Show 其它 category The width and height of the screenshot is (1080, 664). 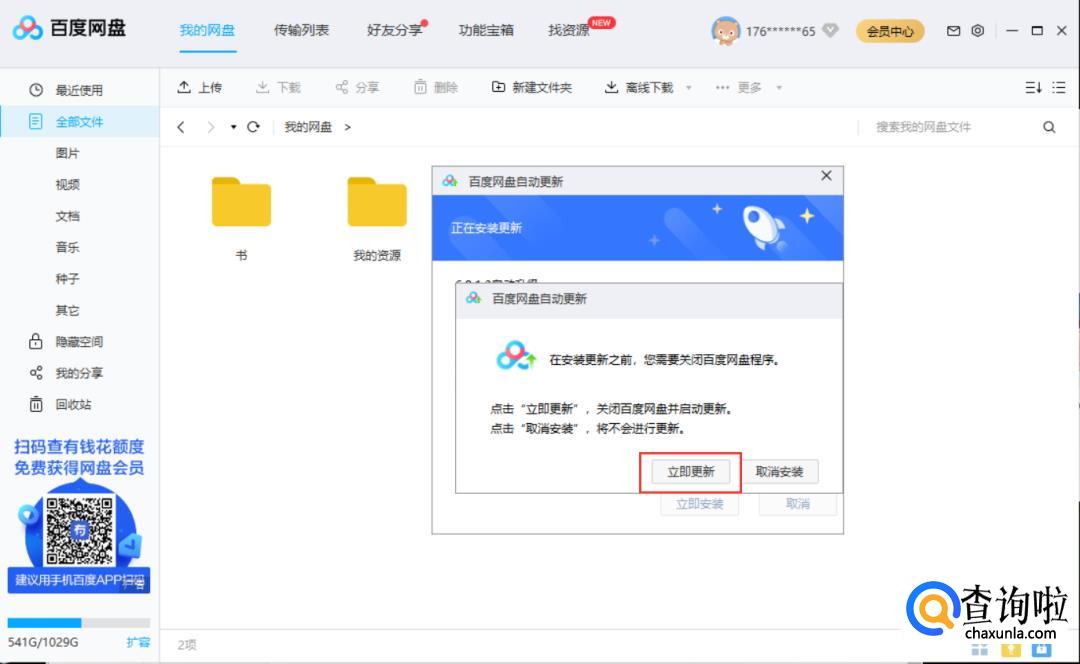pos(68,311)
